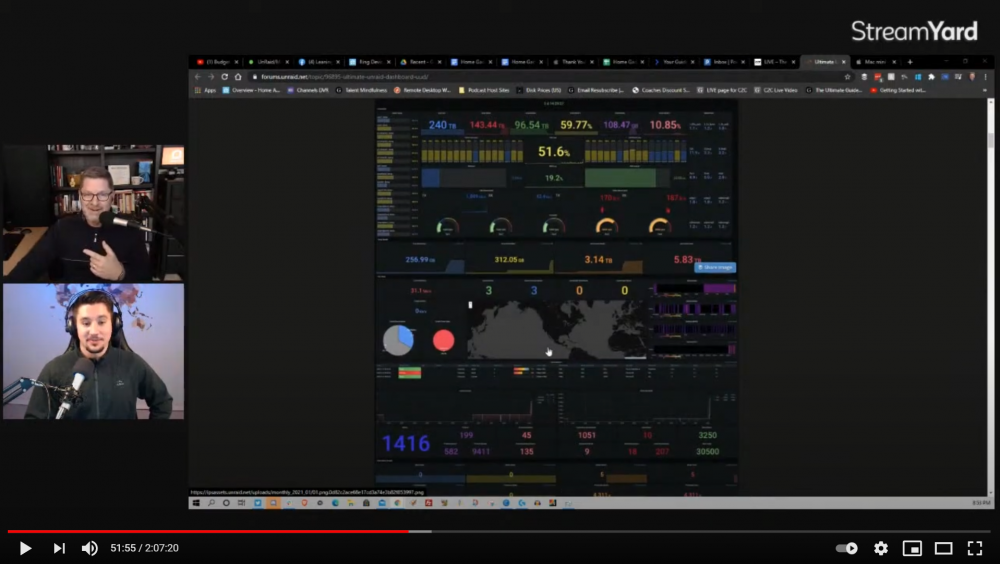Open The Ultimate Guide bookmark
Image resolution: width=1000 pixels, height=564 pixels.
834,90
